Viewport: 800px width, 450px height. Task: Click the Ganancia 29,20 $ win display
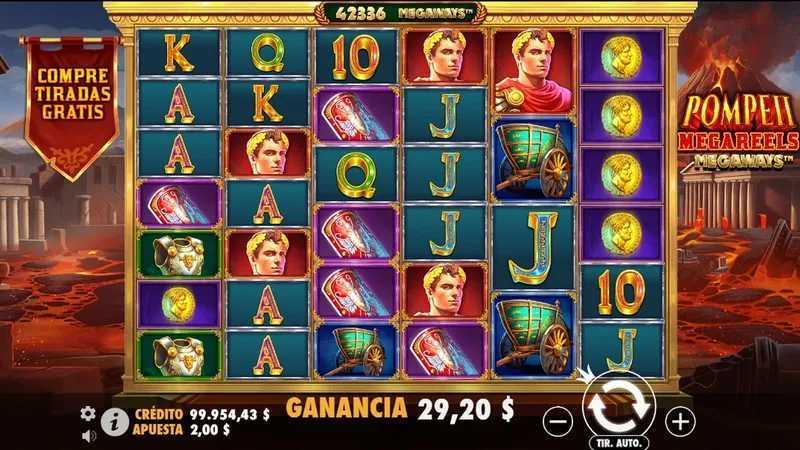pos(399,408)
